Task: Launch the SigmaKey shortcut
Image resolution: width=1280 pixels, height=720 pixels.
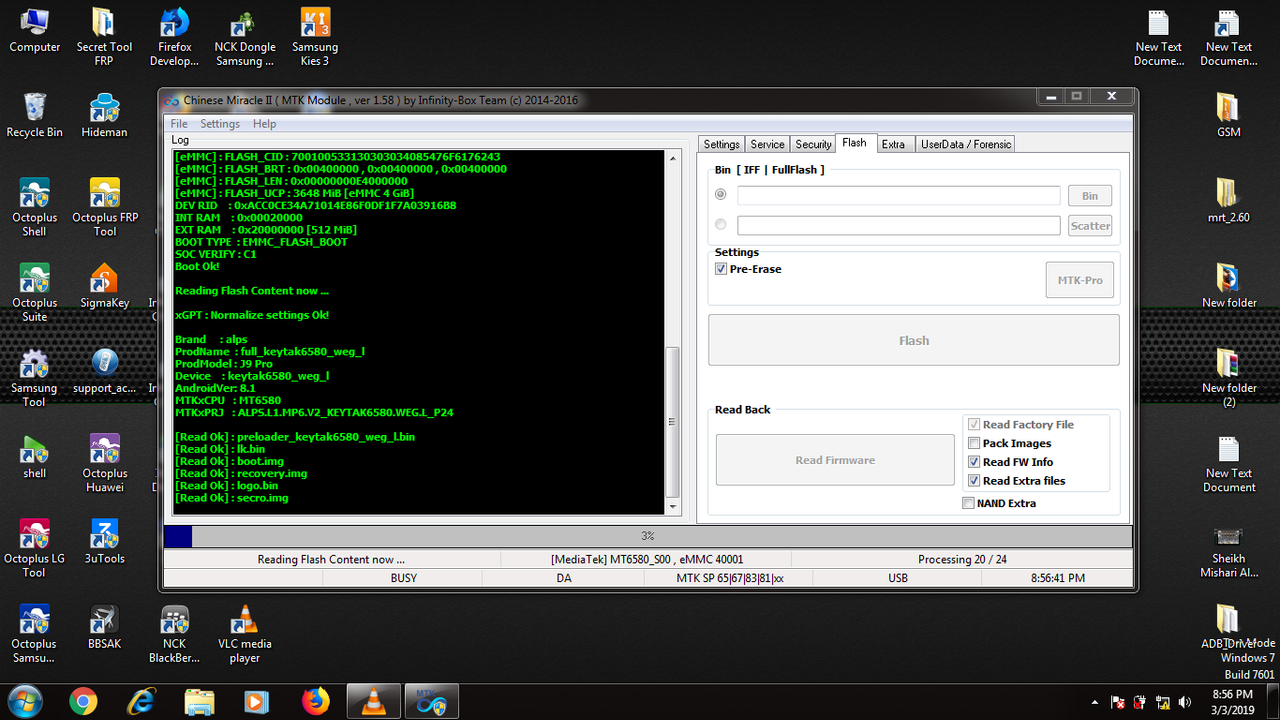Action: pos(104,286)
